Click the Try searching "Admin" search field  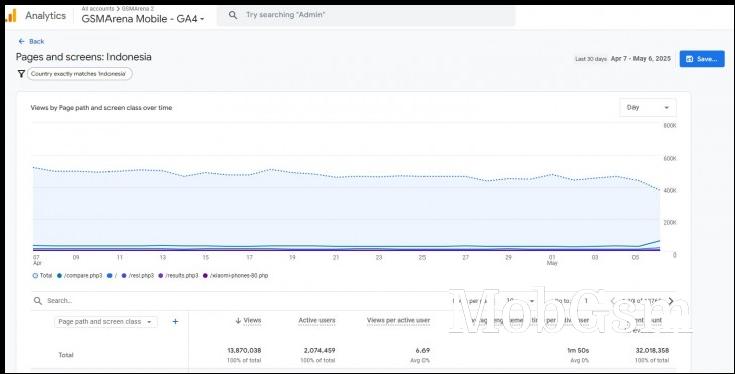click(x=366, y=15)
